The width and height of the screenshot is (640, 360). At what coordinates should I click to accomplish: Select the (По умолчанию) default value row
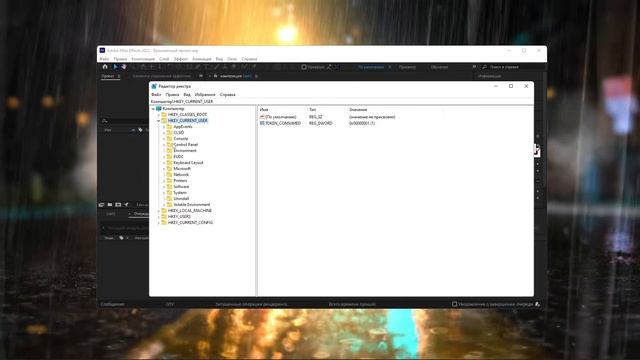(327, 117)
